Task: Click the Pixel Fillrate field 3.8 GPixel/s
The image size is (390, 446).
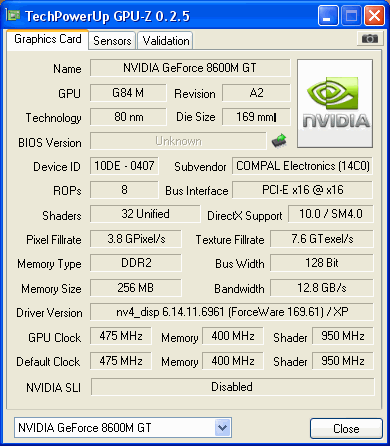Action: click(136, 239)
